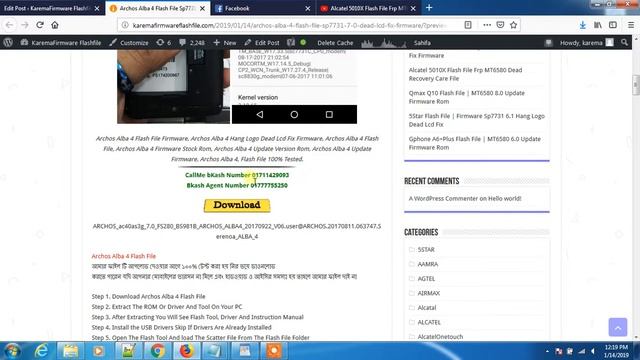Save page to Pocket
Viewport: 640px width, 360px height.
click(500, 25)
